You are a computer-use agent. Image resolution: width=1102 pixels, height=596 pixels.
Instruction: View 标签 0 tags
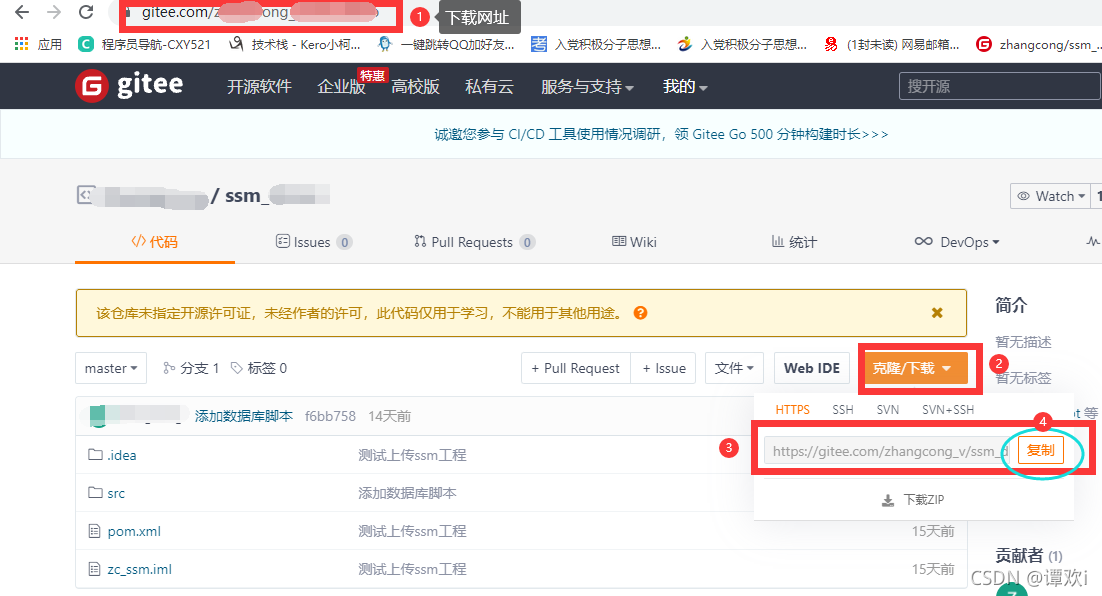259,368
